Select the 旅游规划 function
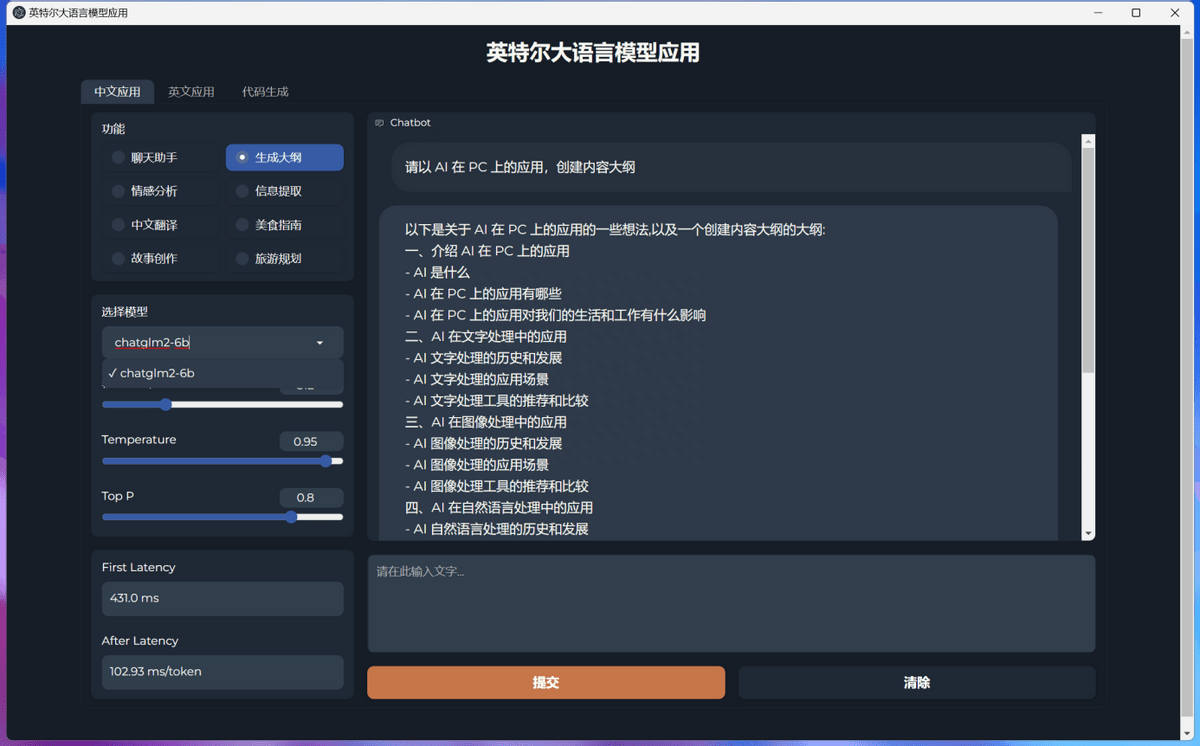This screenshot has width=1200, height=746. pos(283,258)
